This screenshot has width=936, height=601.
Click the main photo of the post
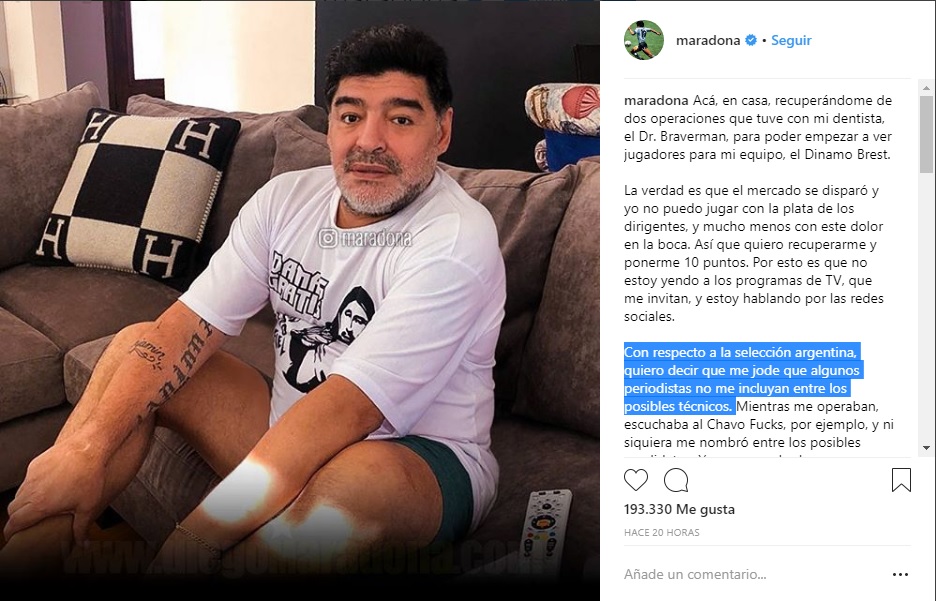point(300,300)
